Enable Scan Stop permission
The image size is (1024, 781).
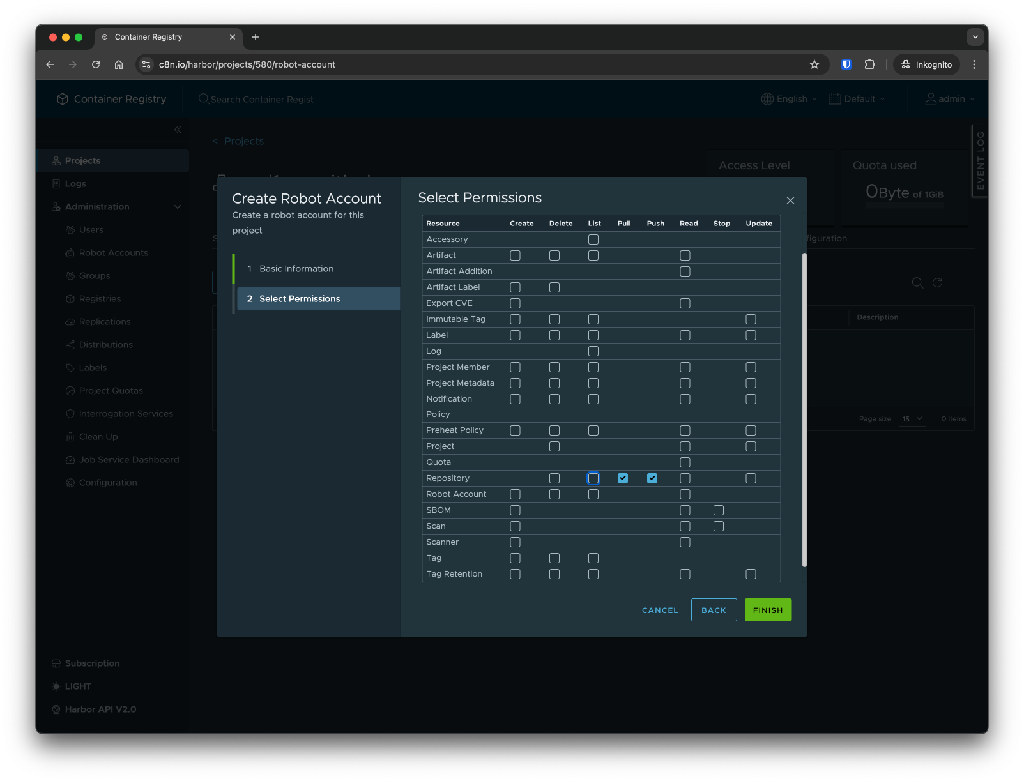click(718, 526)
